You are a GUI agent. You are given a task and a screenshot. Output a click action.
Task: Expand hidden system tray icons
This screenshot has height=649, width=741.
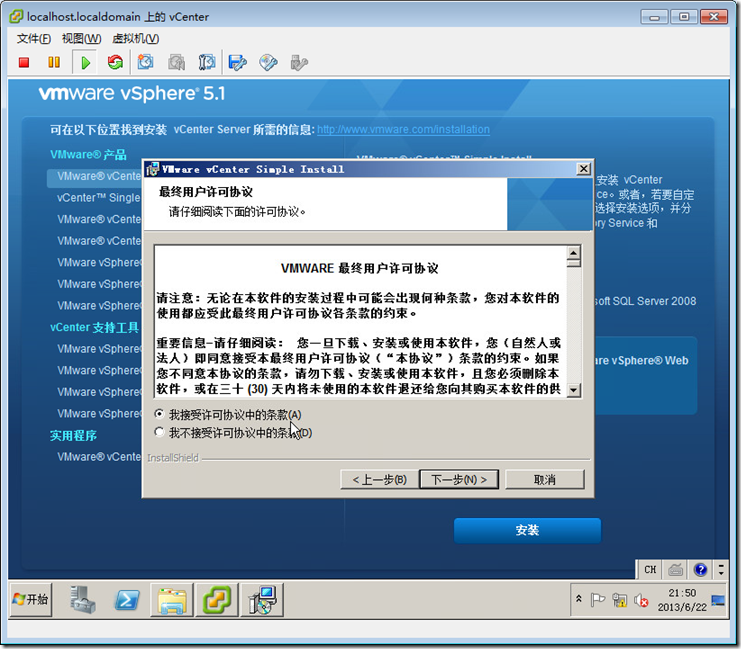(578, 599)
